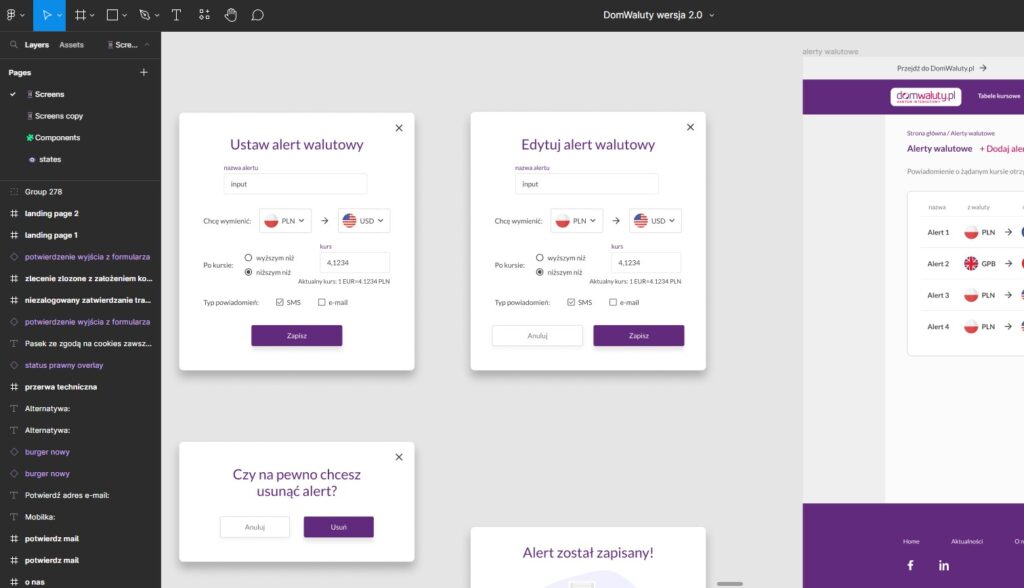Select the Frame tool
This screenshot has width=1024, height=588.
(80, 15)
